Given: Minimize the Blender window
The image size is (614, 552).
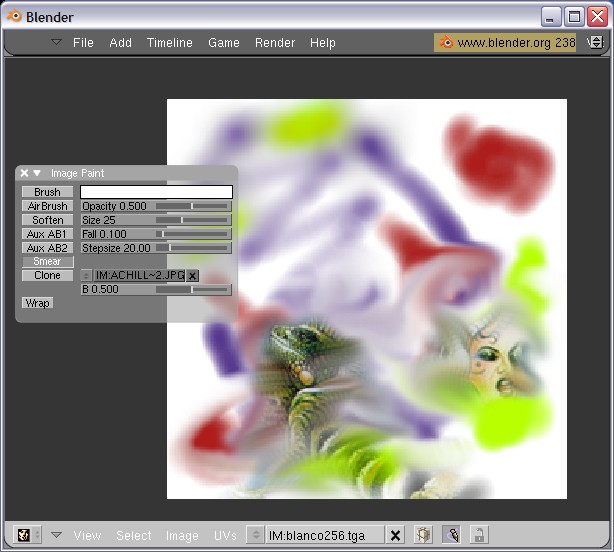Looking at the screenshot, I should (x=551, y=17).
